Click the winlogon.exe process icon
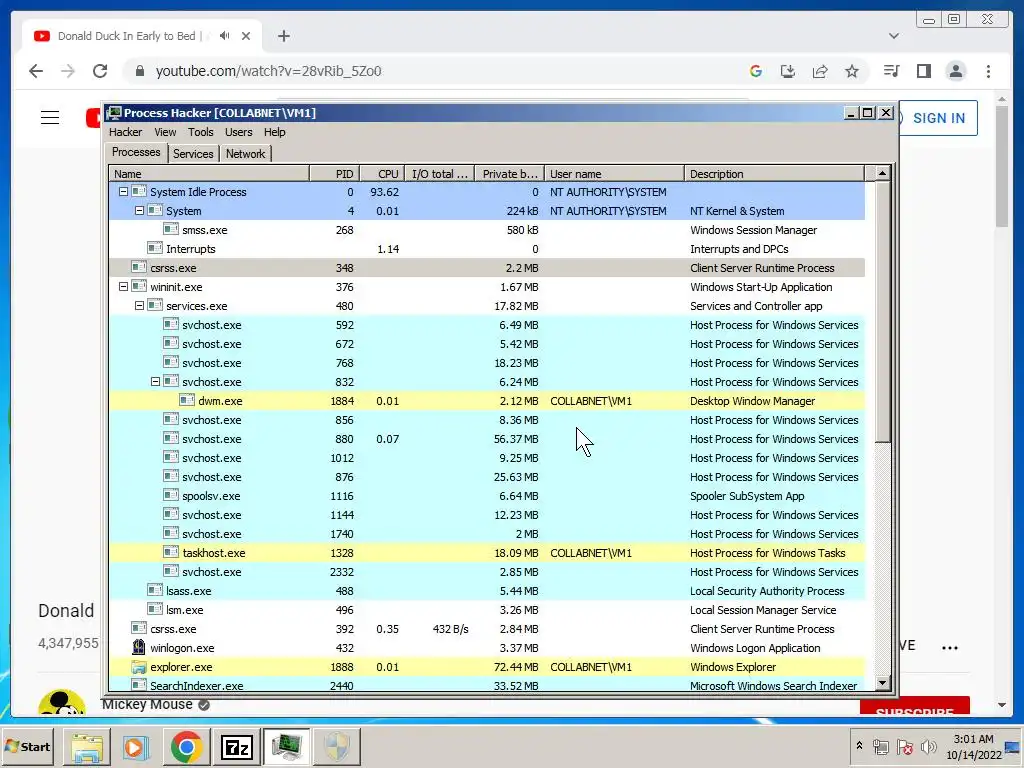This screenshot has width=1024, height=768. point(138,647)
